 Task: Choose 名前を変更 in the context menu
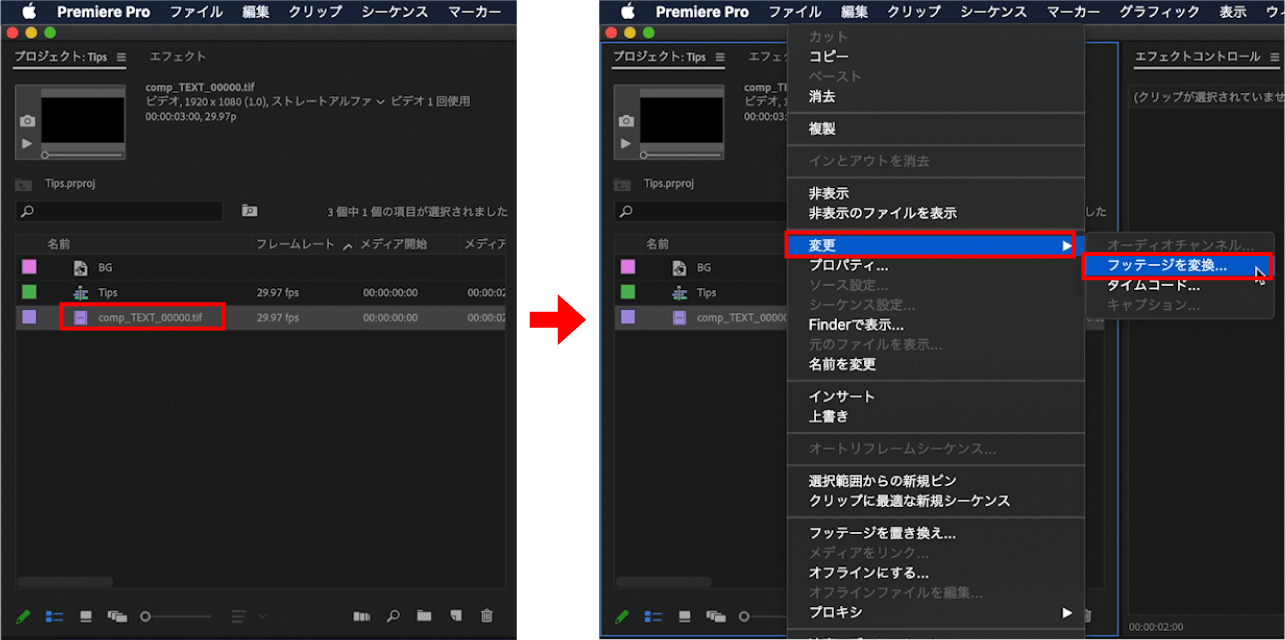(x=842, y=365)
